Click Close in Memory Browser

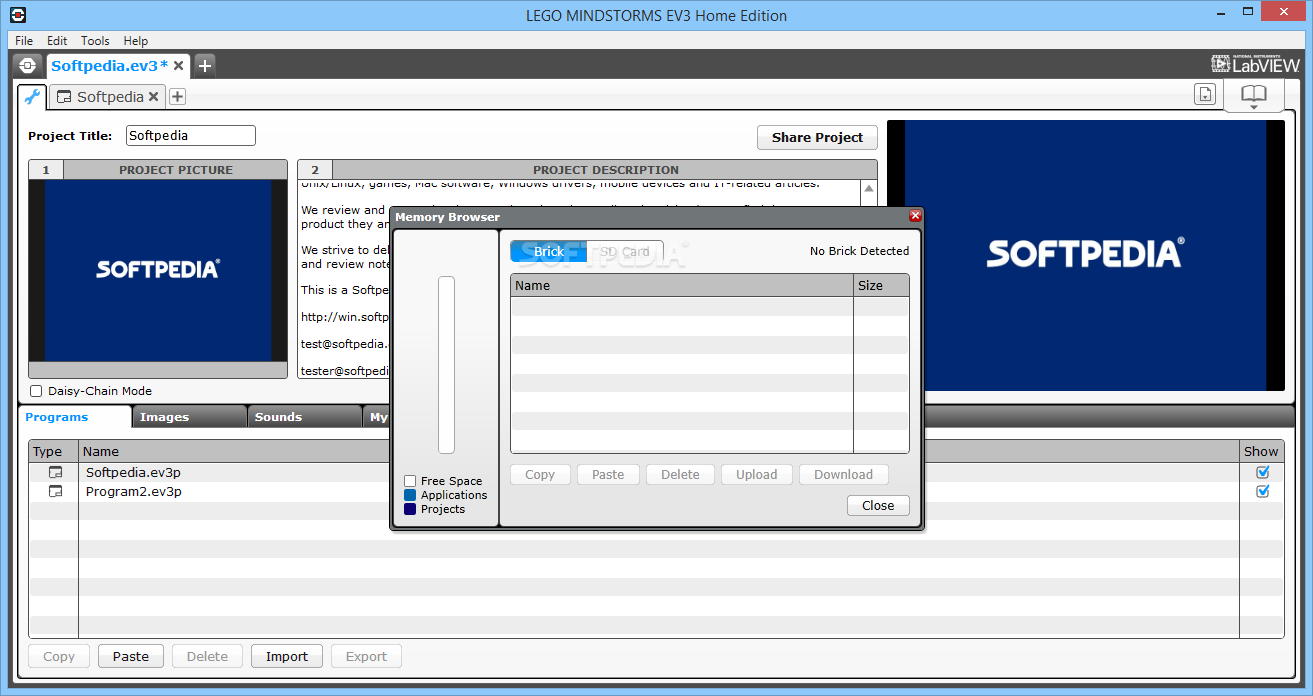tap(878, 506)
